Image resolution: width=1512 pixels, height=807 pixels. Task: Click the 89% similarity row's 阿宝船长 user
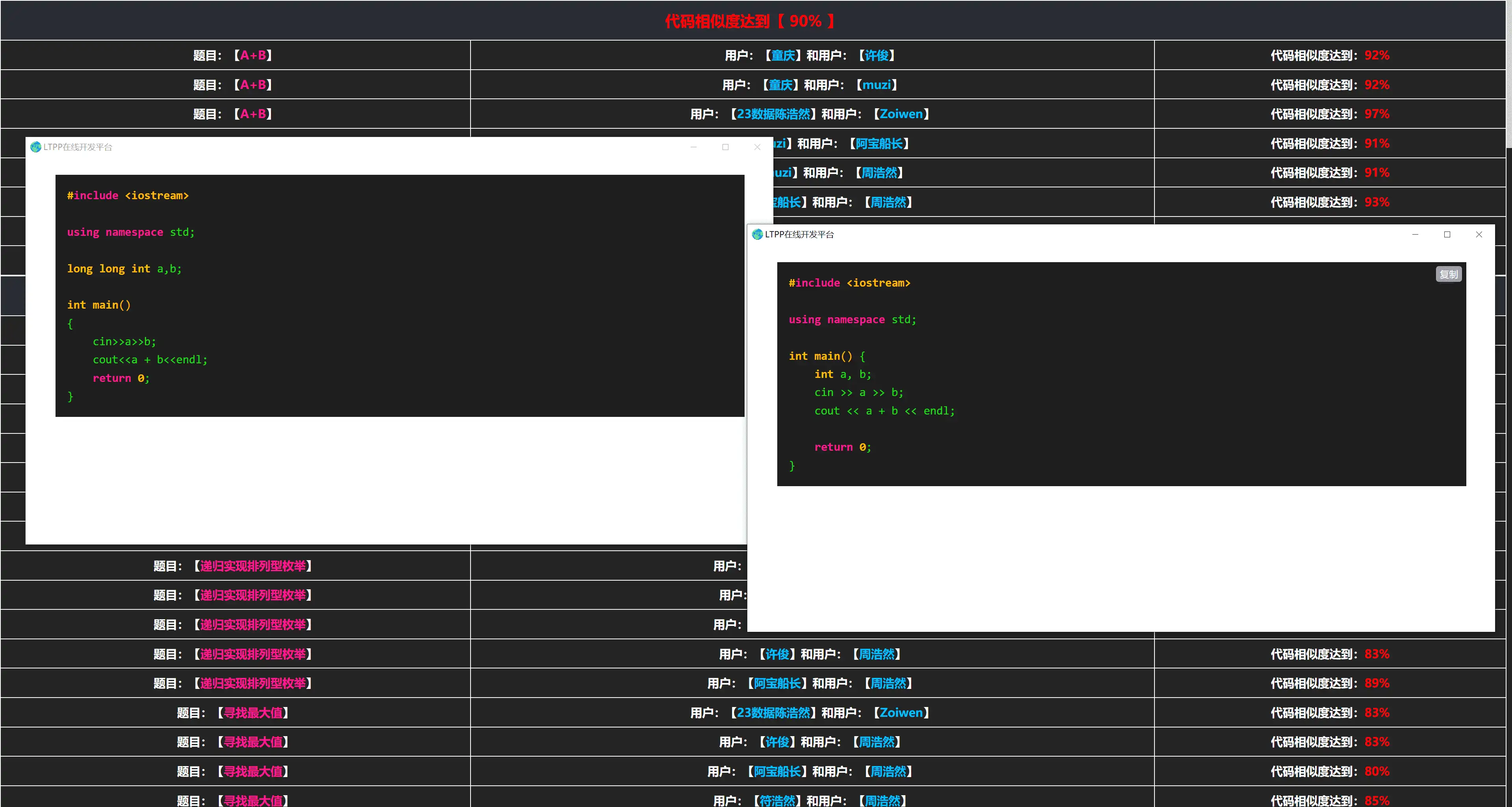(x=777, y=683)
